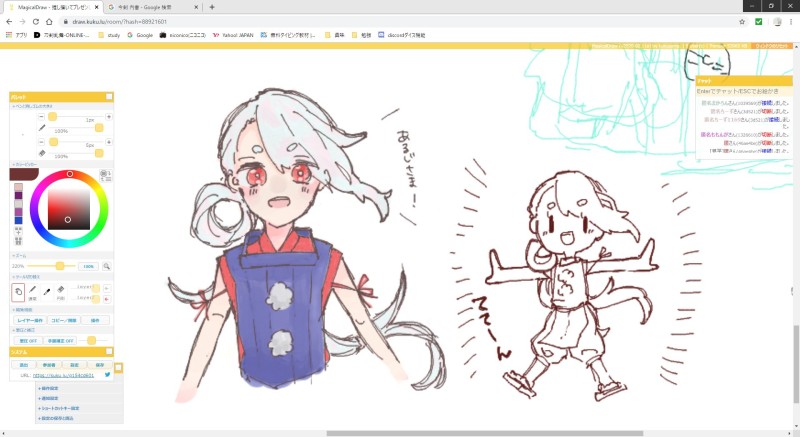Increase pen size with plus button
Image resolution: width=800 pixels, height=437 pixels.
tap(109, 117)
